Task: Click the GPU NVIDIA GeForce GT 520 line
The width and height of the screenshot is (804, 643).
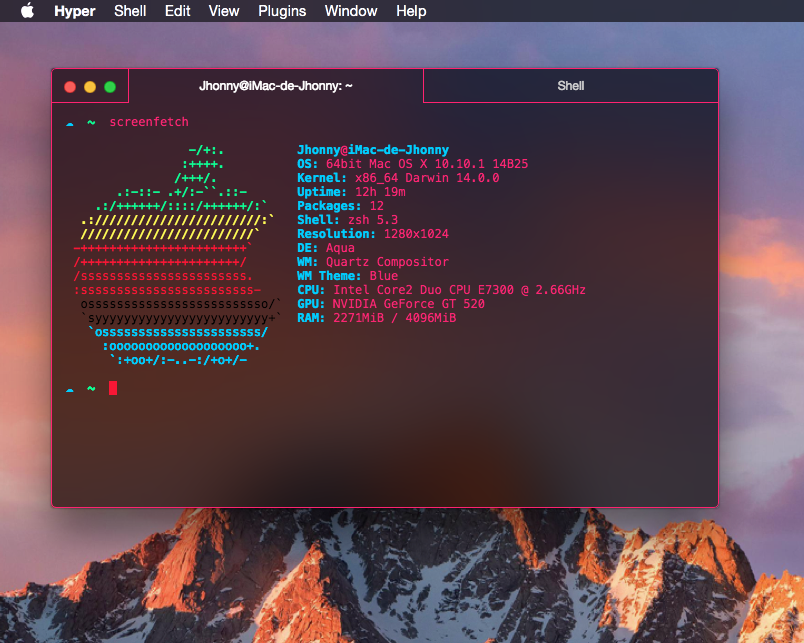Action: tap(391, 304)
